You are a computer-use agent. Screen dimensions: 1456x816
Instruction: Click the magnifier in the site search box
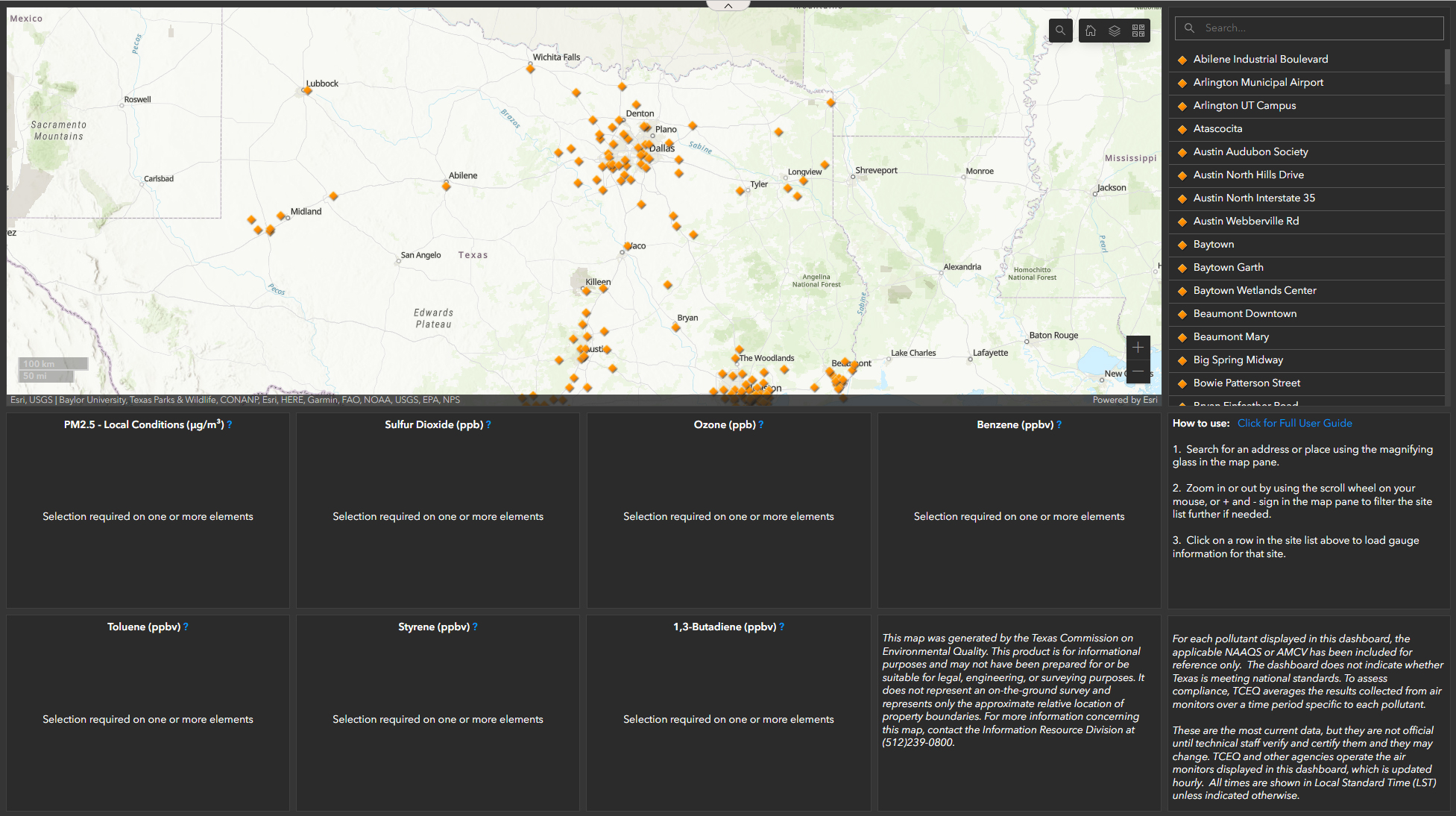click(1188, 28)
